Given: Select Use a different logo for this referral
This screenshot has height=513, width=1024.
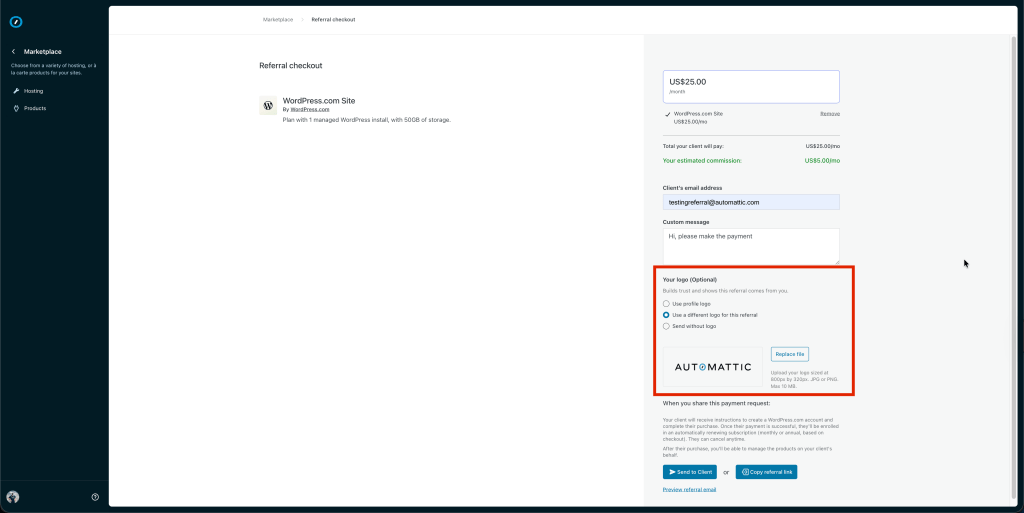Looking at the screenshot, I should tap(667, 315).
